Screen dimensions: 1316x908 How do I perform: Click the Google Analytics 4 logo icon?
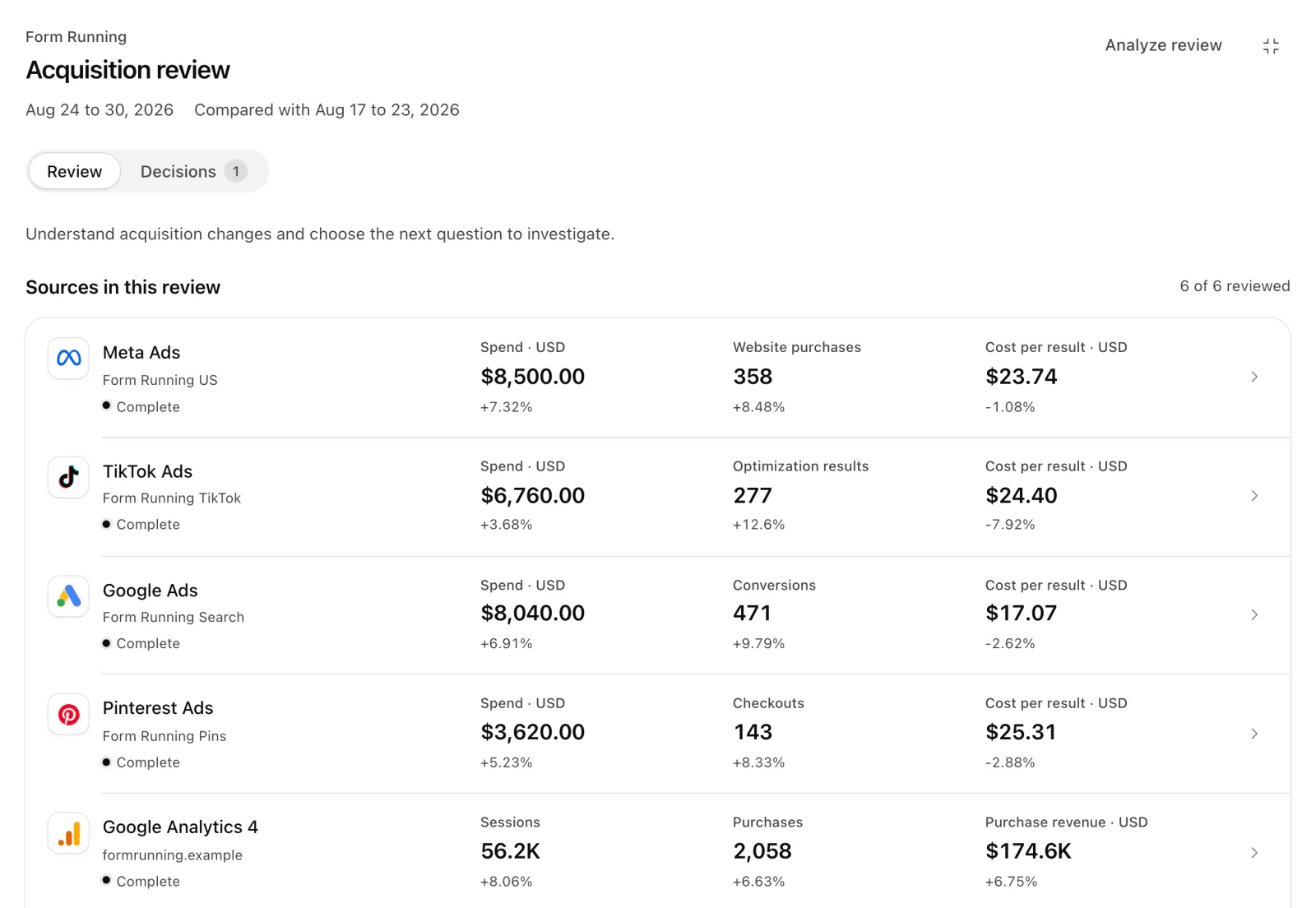pyautogui.click(x=68, y=834)
